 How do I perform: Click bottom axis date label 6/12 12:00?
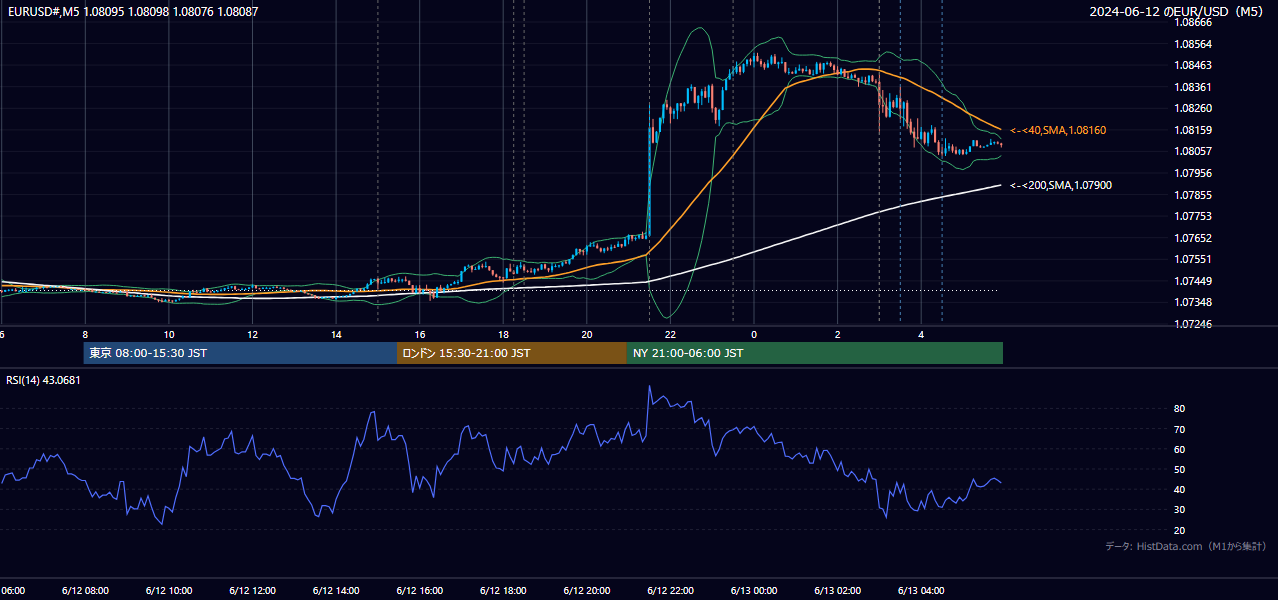coord(252,590)
